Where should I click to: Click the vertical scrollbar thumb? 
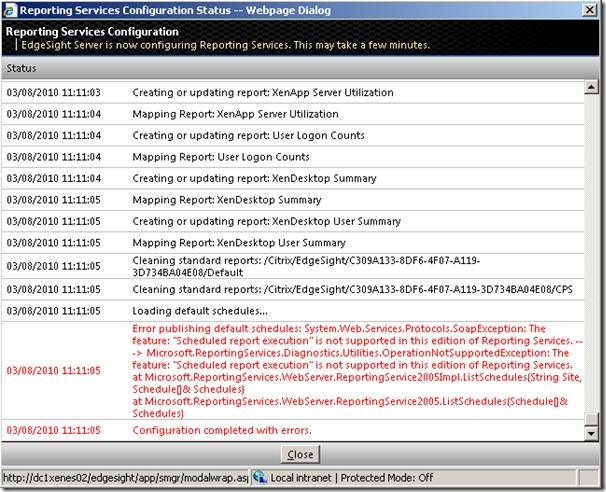pos(591,419)
